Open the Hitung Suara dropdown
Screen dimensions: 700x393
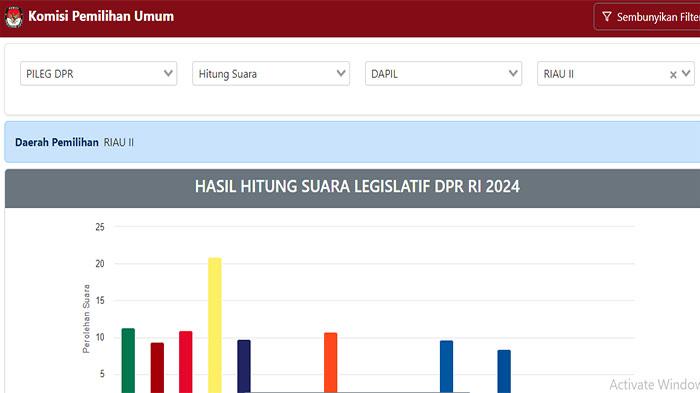pyautogui.click(x=271, y=74)
